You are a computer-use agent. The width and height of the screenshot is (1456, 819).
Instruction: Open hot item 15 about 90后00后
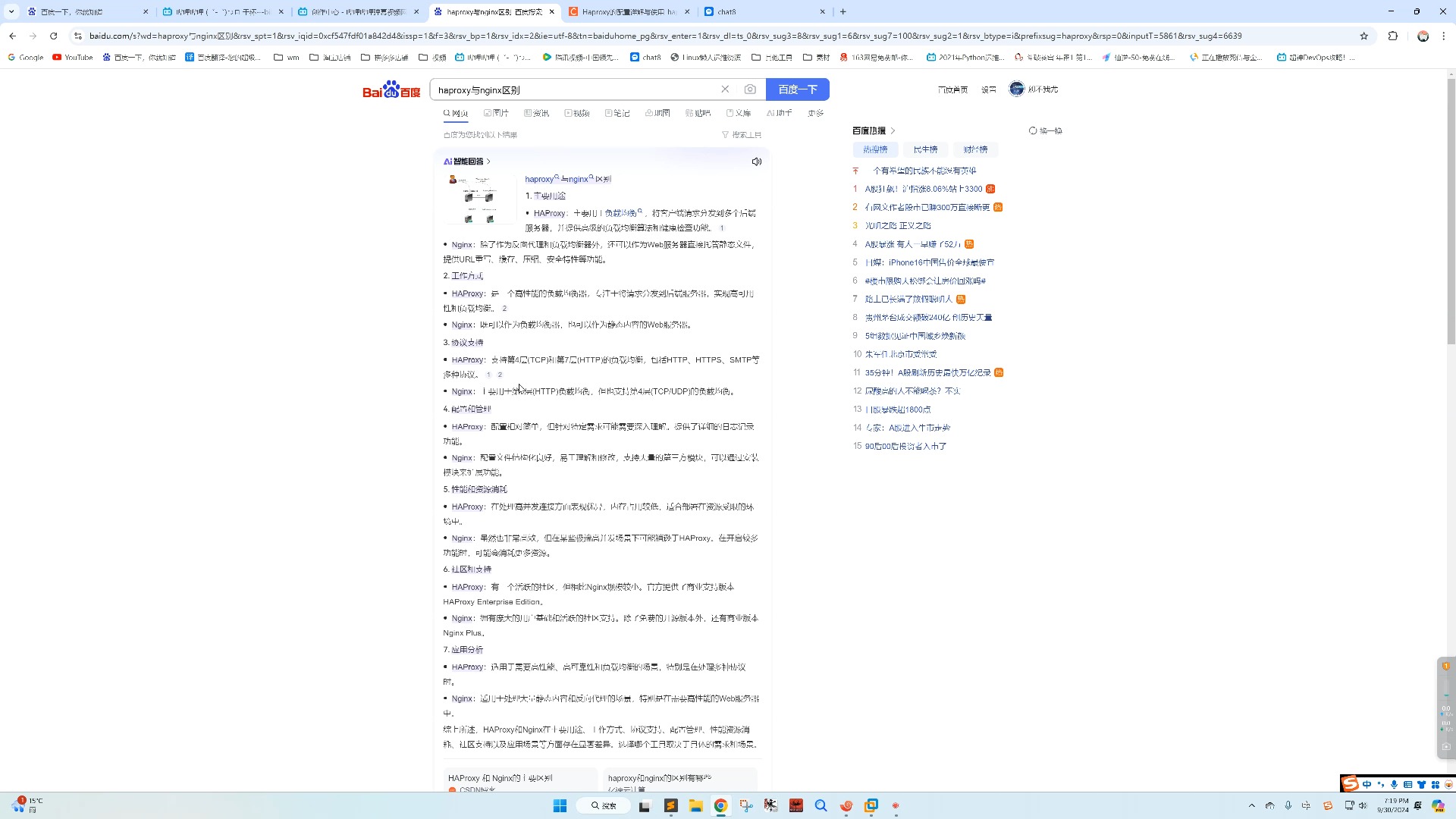pos(906,446)
